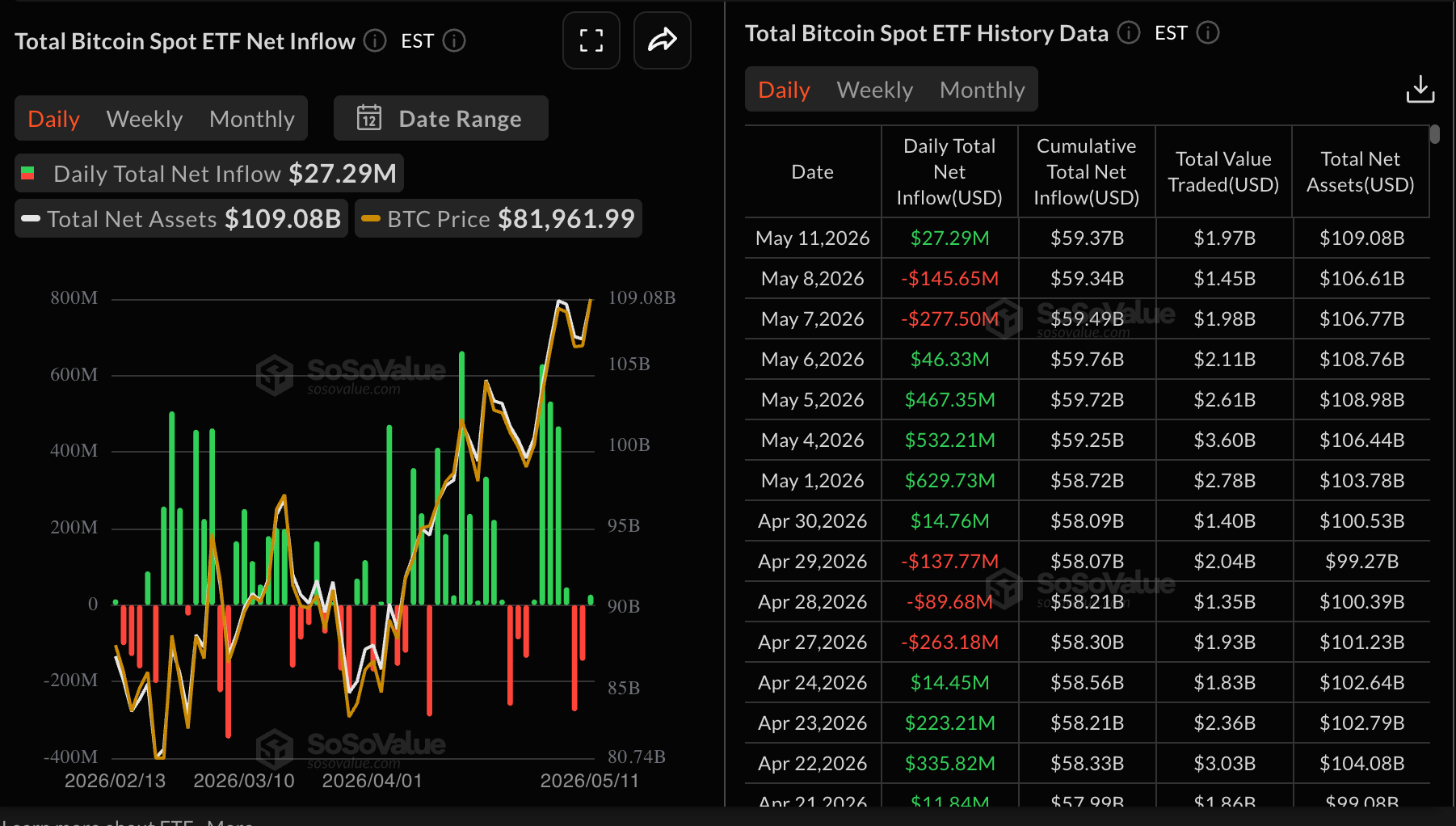This screenshot has height=826, width=1456.
Task: Select Weekly tab in history data
Action: [x=875, y=90]
